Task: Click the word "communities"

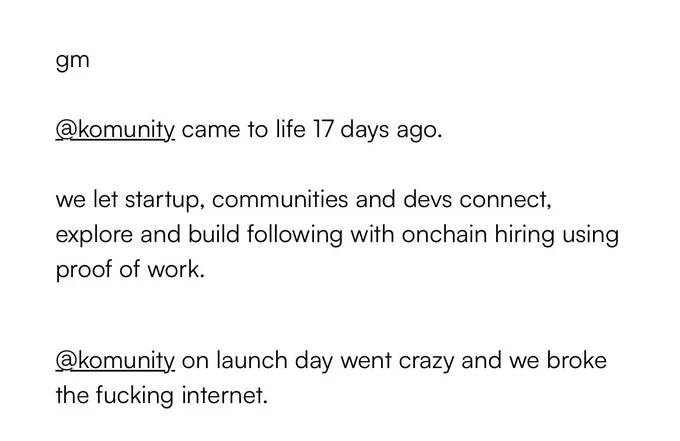Action: tap(280, 199)
